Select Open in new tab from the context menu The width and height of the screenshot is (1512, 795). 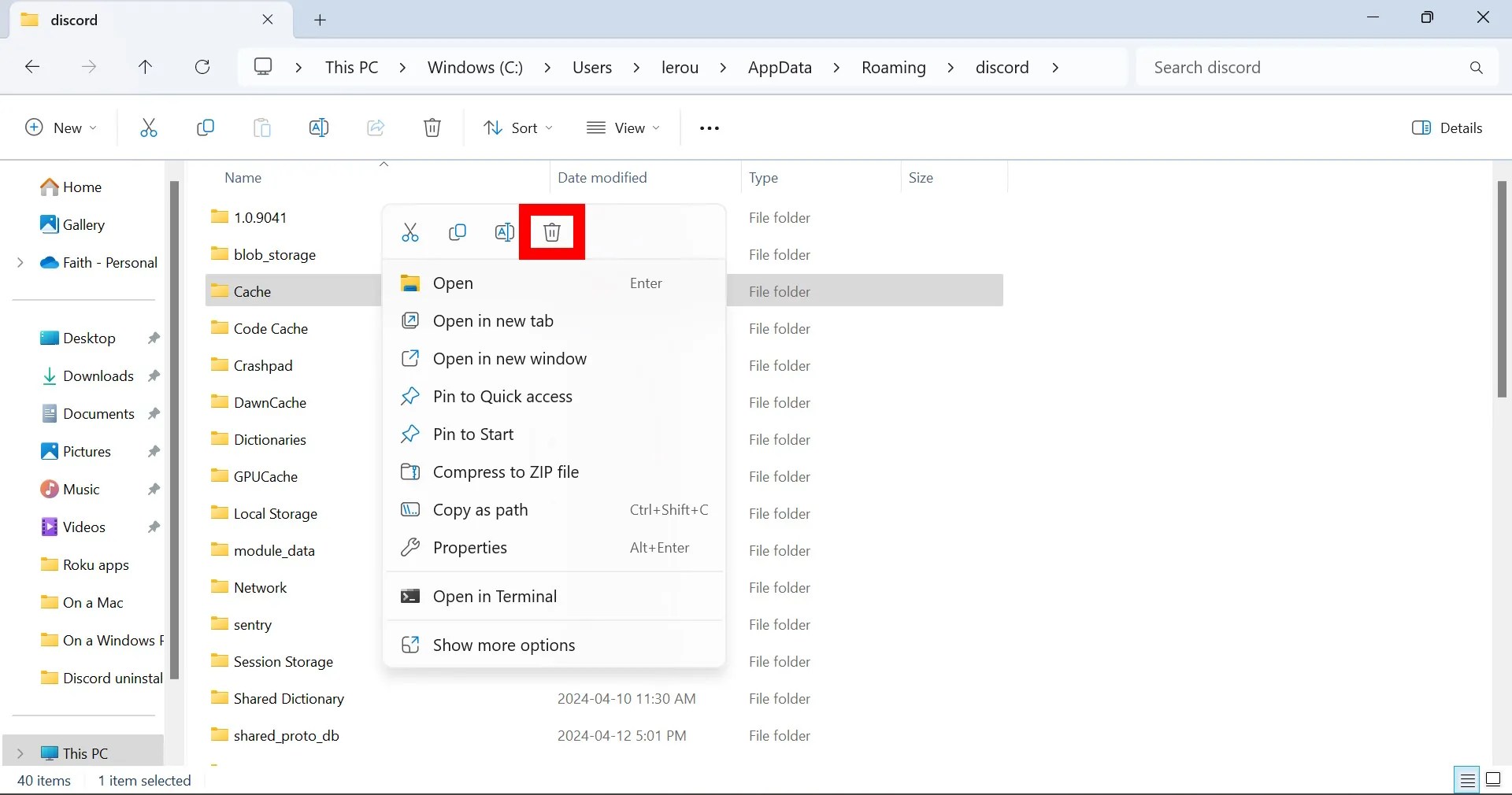493,321
